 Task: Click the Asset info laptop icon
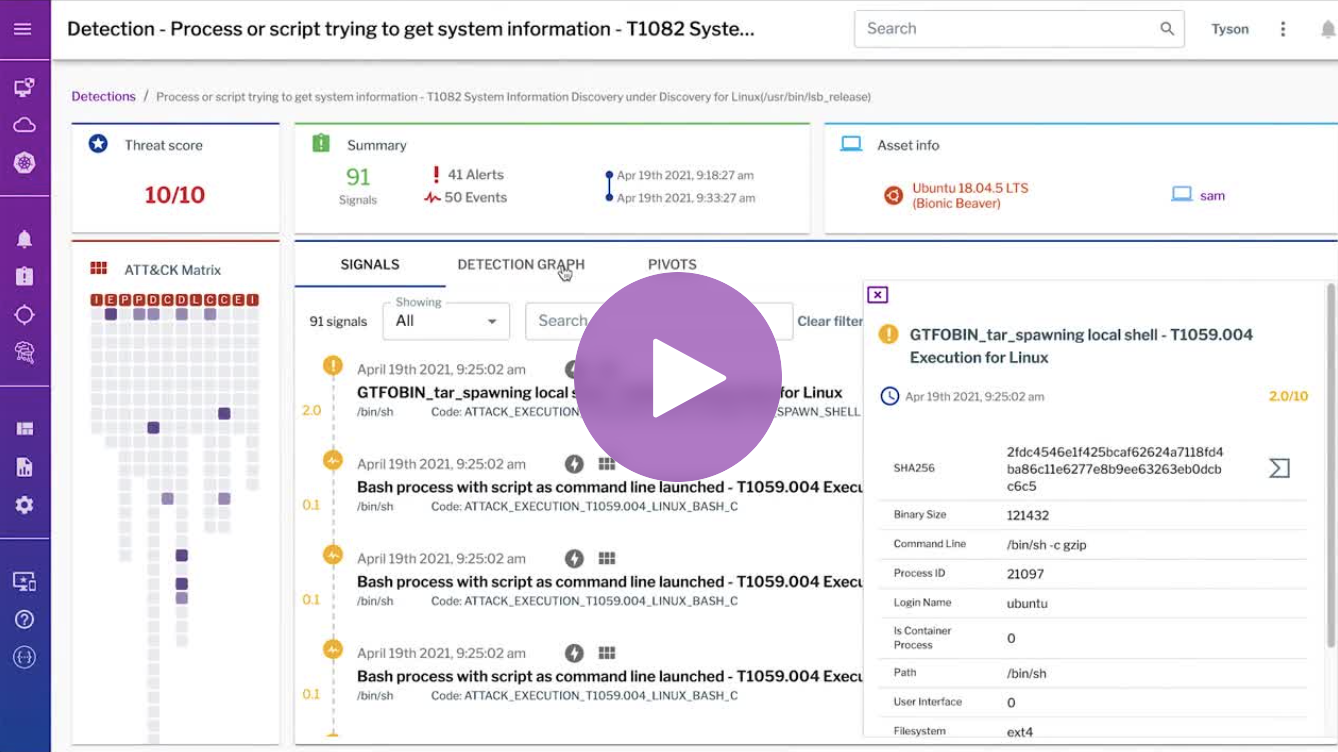pos(851,144)
